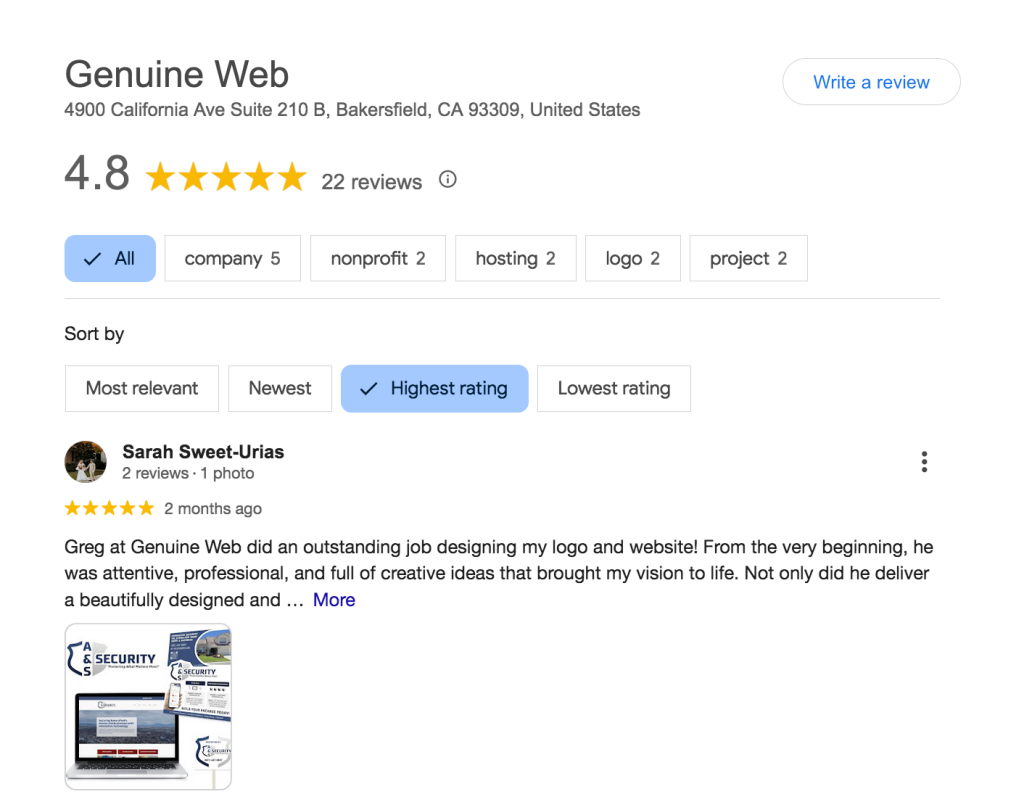Sort reviews by Most relevant

tap(142, 388)
